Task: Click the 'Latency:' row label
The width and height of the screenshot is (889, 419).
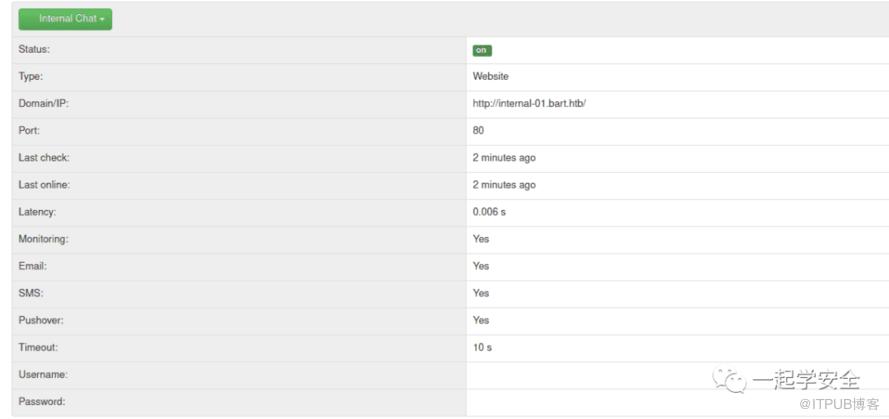Action: (x=37, y=212)
